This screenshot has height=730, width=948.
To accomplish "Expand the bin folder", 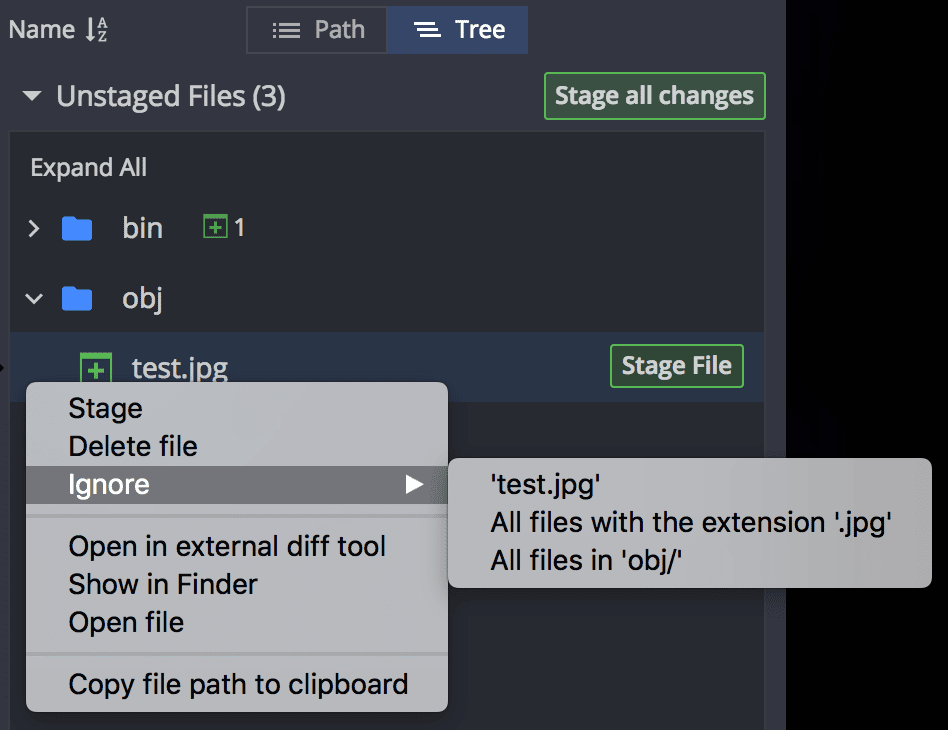I will click(x=31, y=227).
